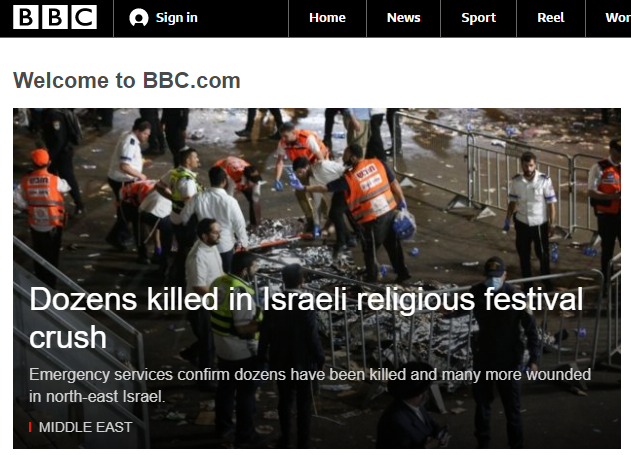Click the C block of BBC logo

(x=84, y=17)
